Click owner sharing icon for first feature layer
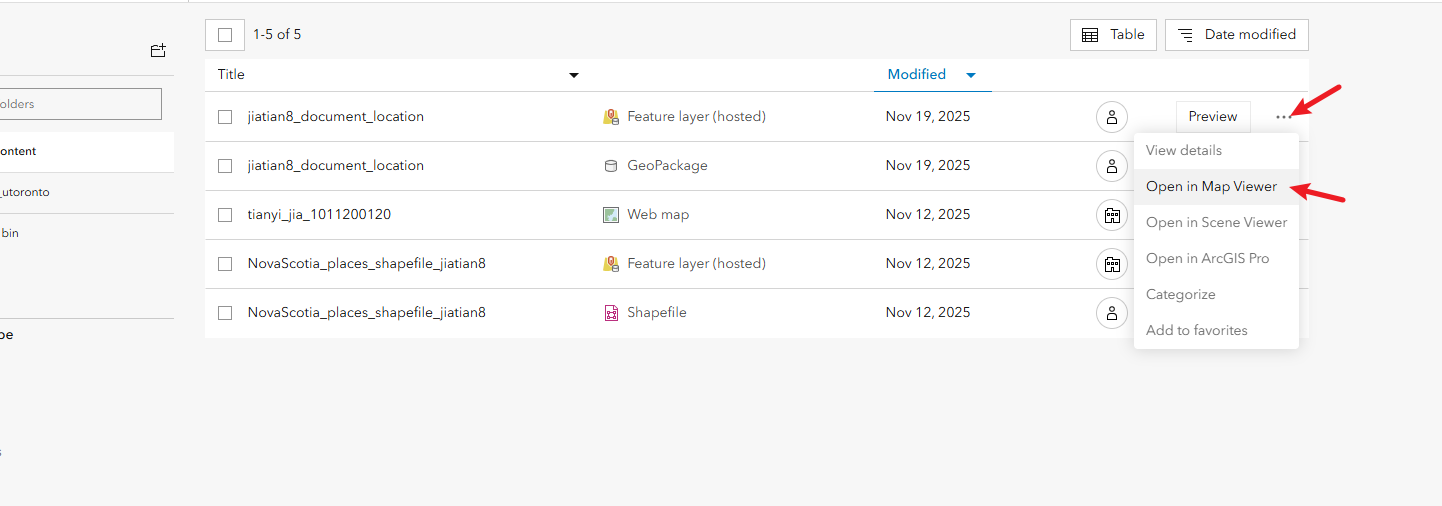 pyautogui.click(x=1111, y=117)
